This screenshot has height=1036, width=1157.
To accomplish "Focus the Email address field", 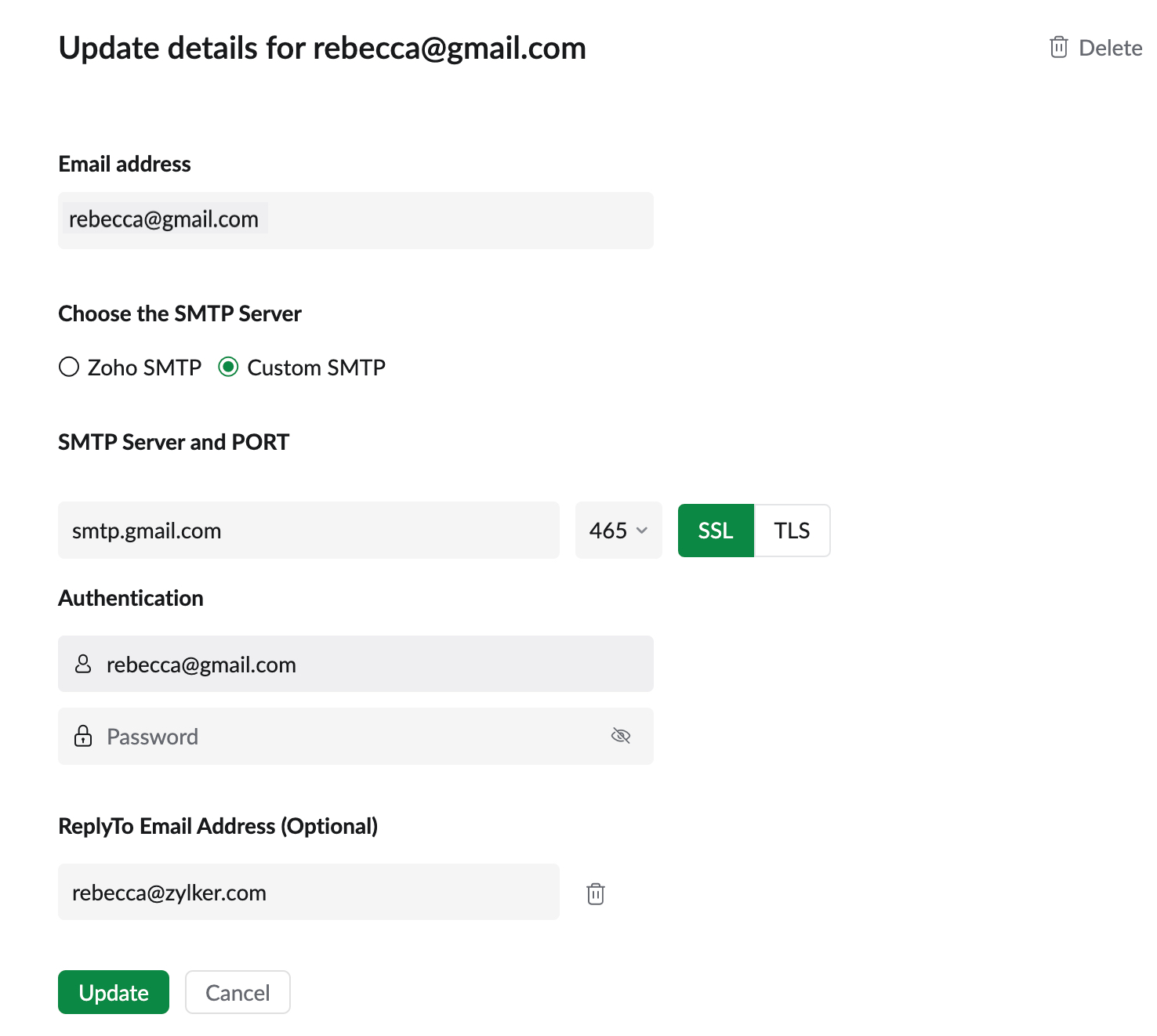I will coord(356,220).
